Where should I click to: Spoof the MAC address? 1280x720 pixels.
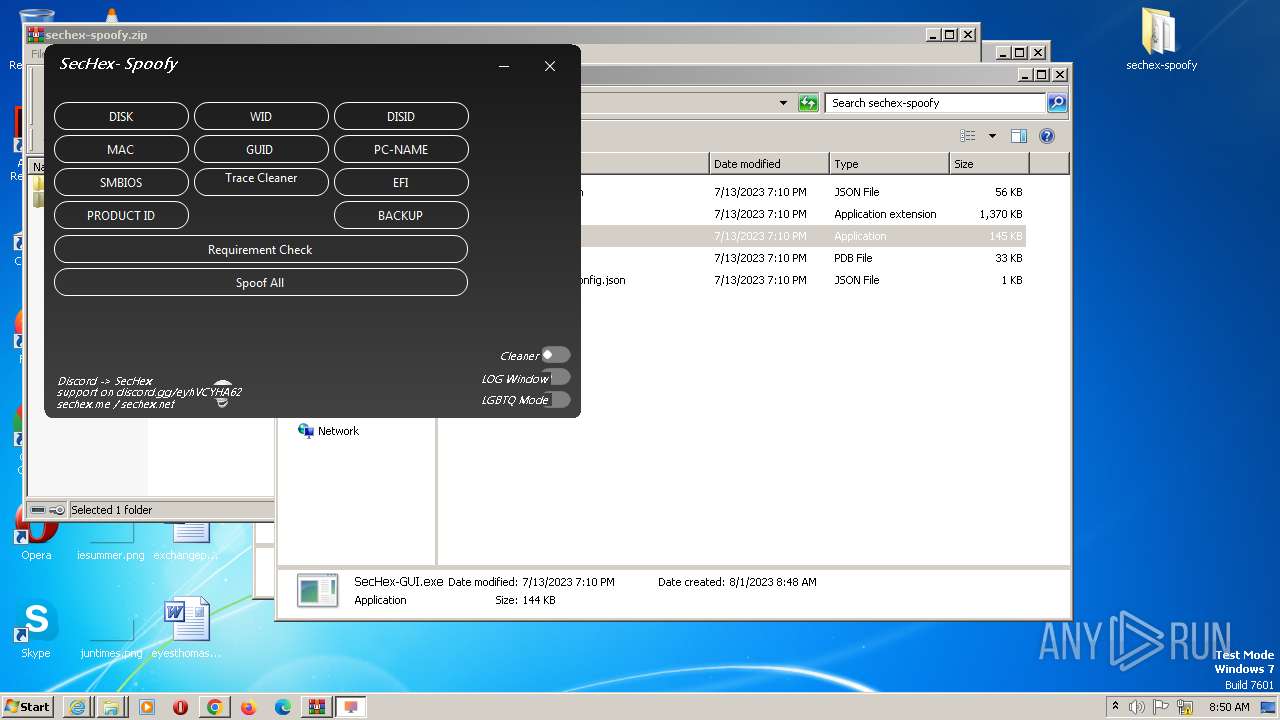click(x=121, y=149)
